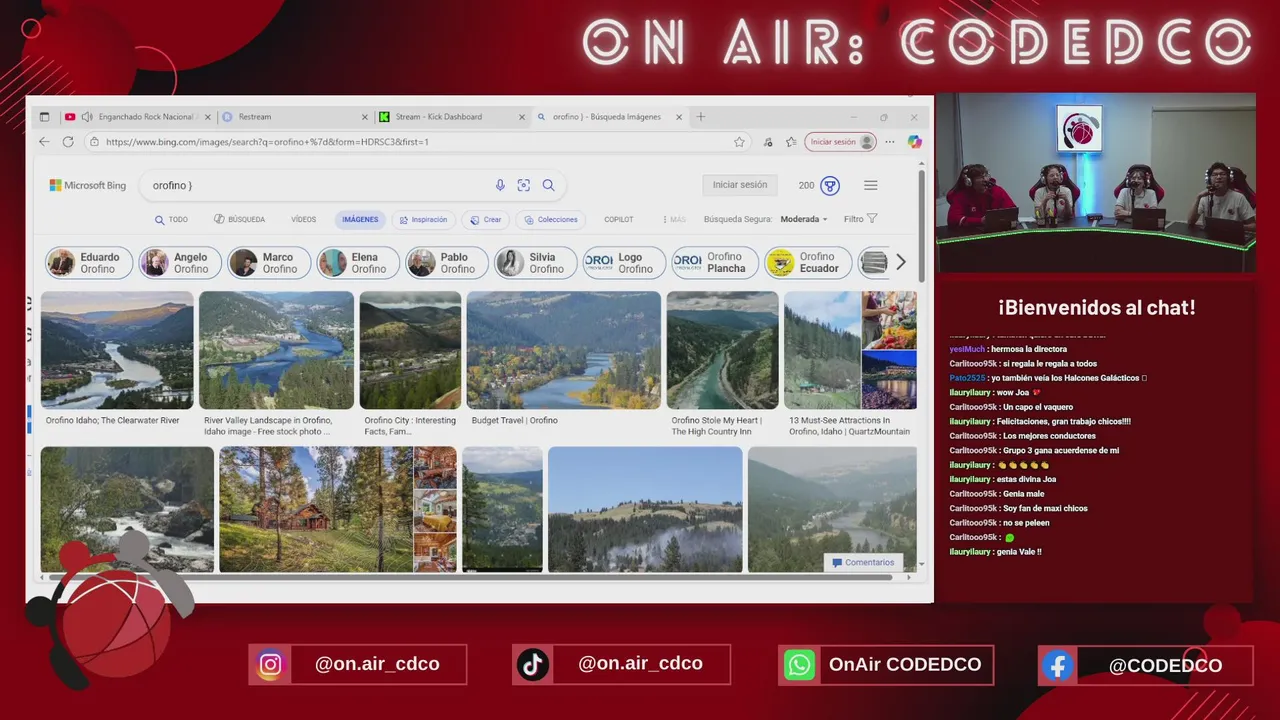Select the Eduardo Orofino suggestion chip
This screenshot has width=1280, height=720.
click(89, 263)
